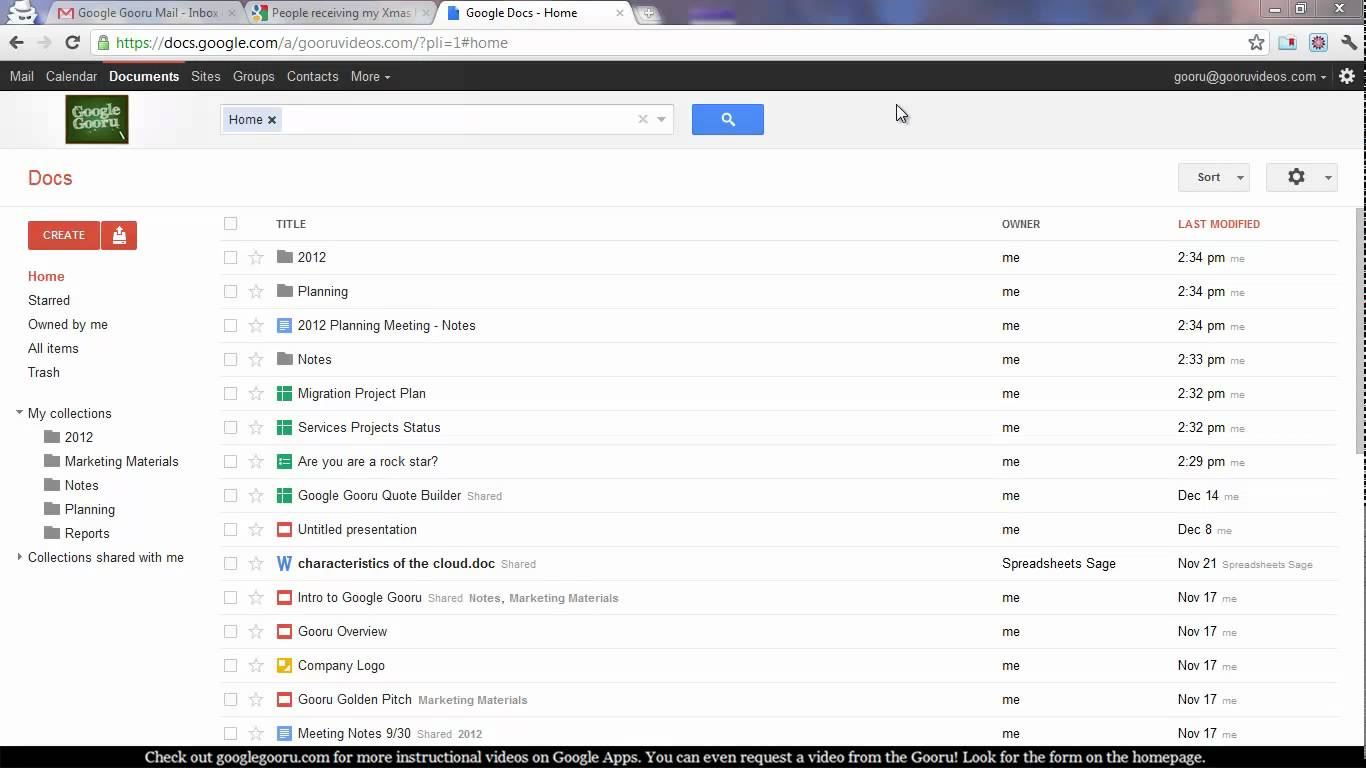The height and width of the screenshot is (768, 1366).
Task: Remove the Home filter chip from search
Action: [271, 120]
